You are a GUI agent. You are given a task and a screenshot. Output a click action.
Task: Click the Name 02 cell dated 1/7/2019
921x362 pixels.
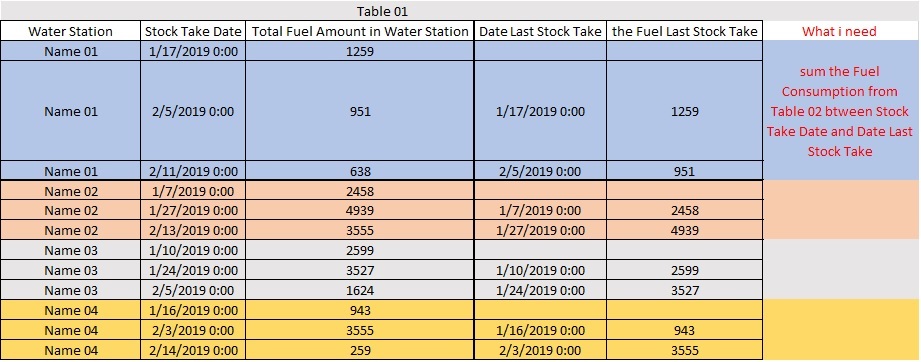[70, 192]
